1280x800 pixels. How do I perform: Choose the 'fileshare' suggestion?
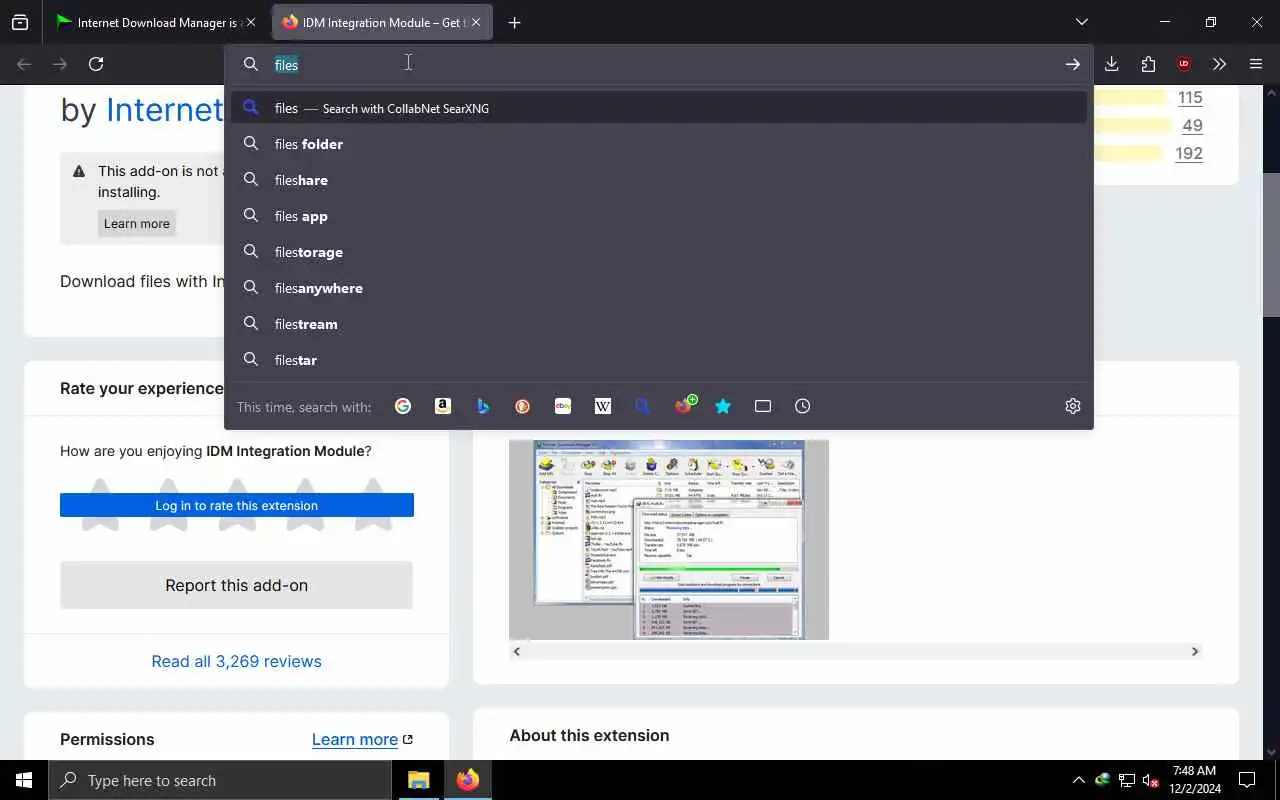pos(659,180)
